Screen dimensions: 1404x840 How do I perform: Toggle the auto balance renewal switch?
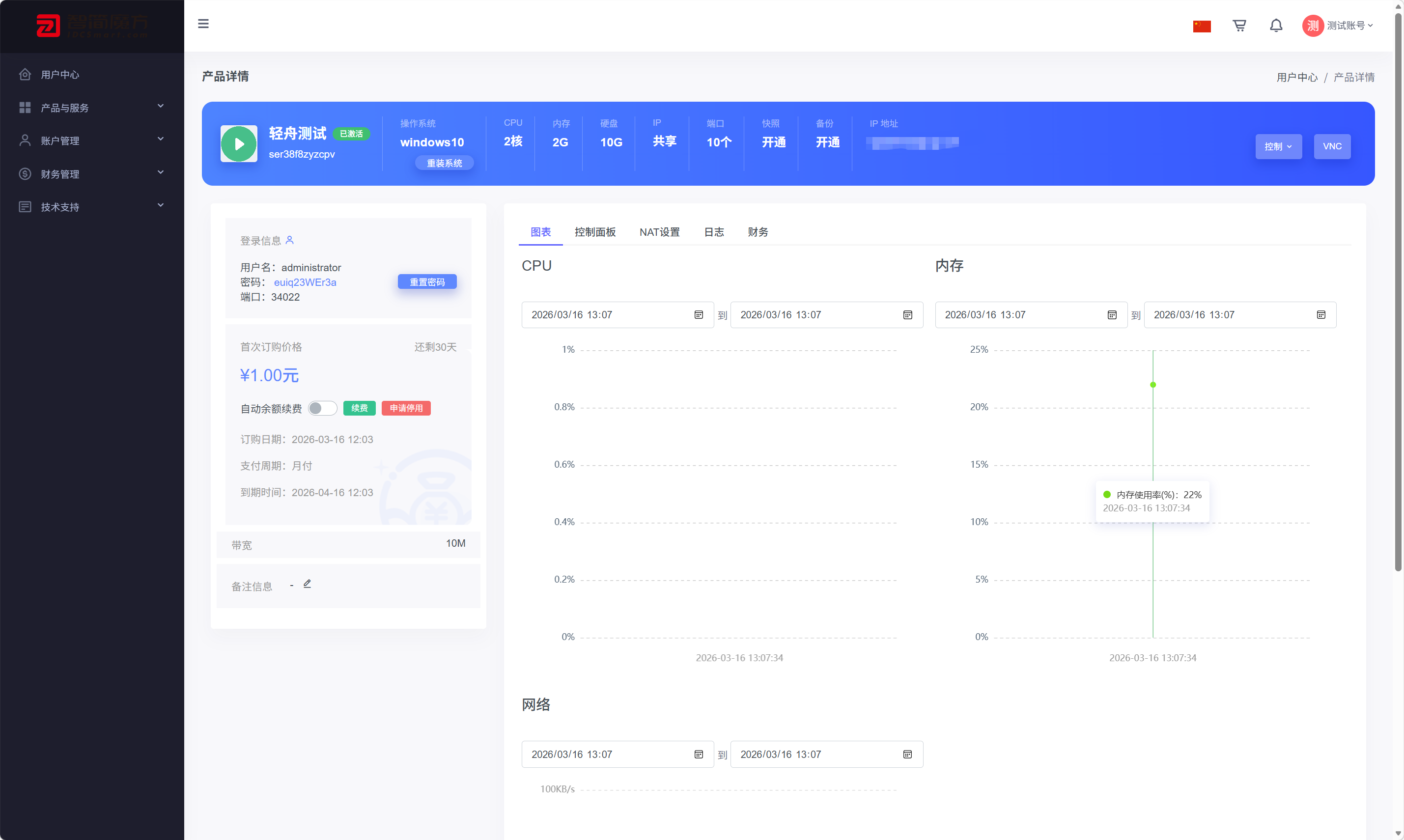(322, 408)
